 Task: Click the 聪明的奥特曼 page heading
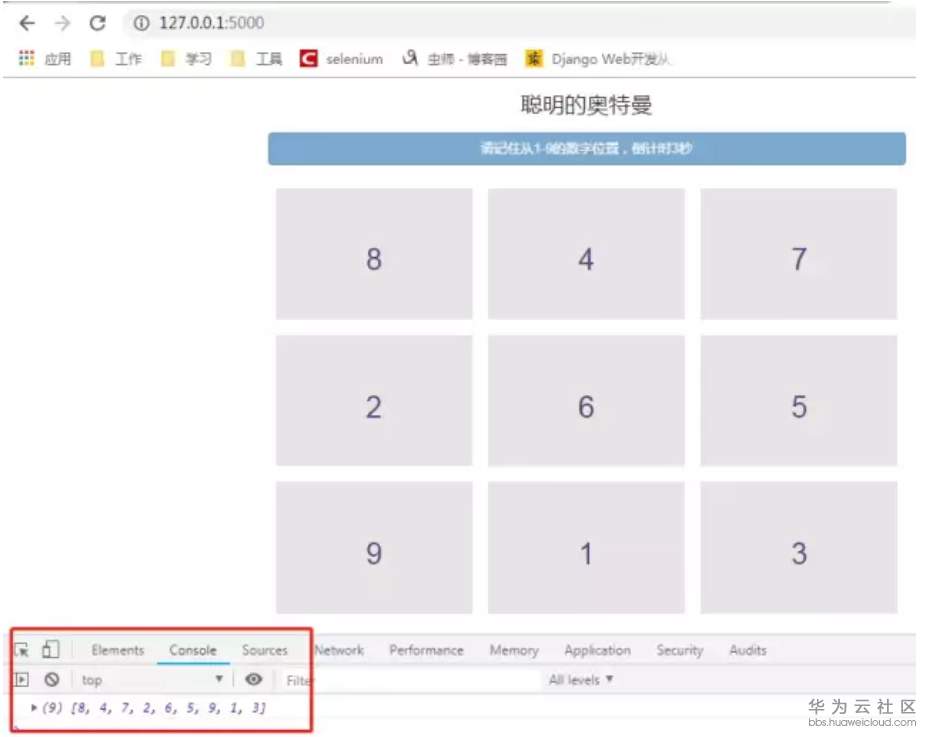point(587,105)
